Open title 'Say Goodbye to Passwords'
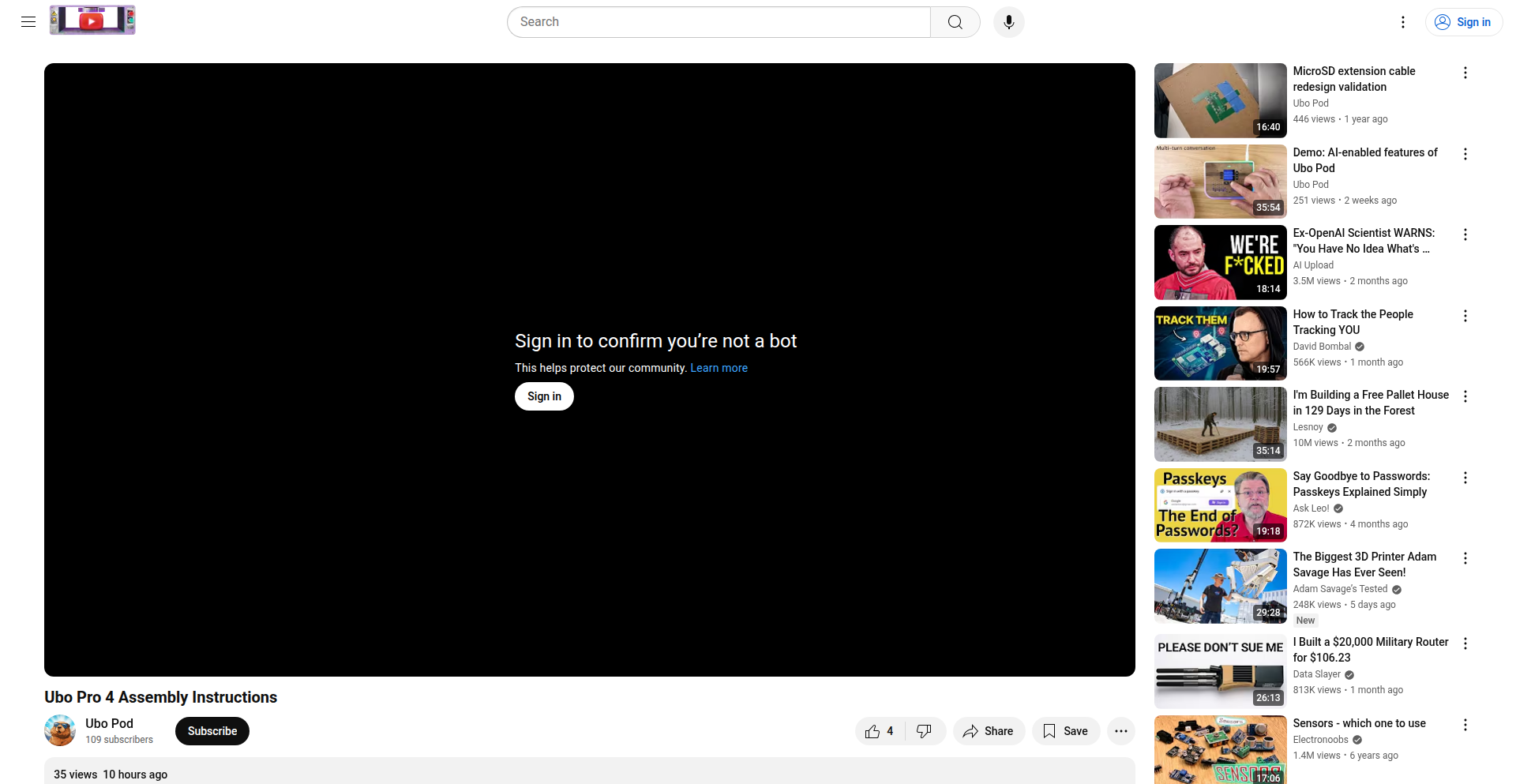The height and width of the screenshot is (784, 1516). tap(1361, 484)
